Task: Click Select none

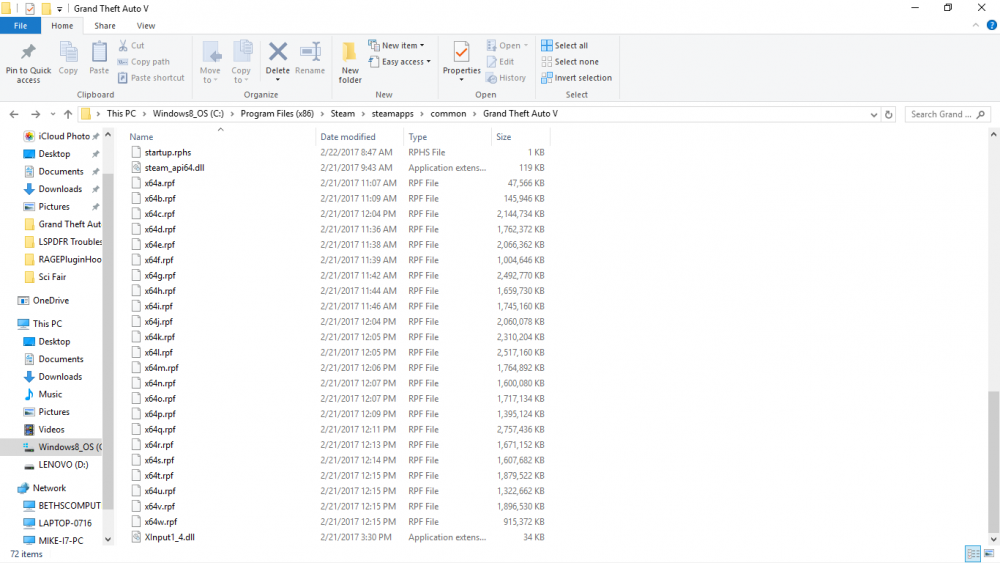Action: pos(570,62)
